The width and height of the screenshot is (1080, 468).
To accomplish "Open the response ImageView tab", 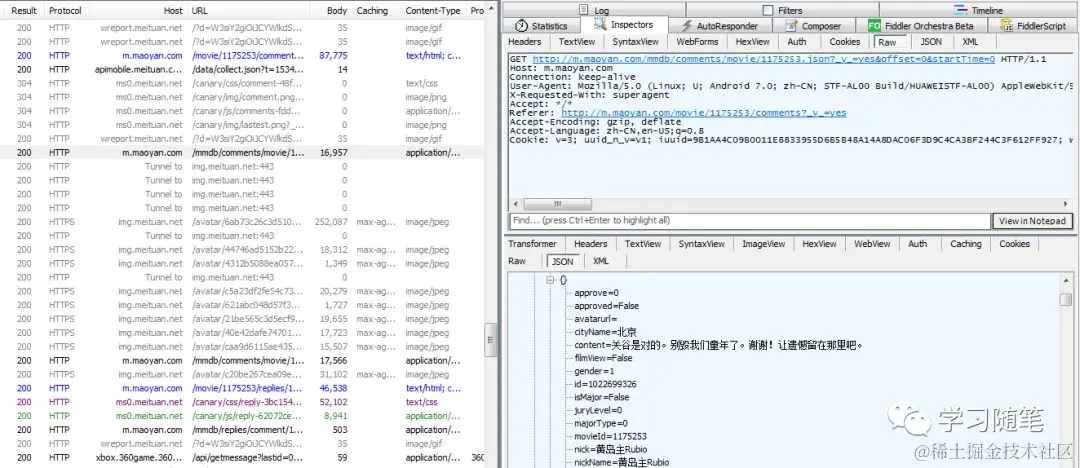I will pos(763,243).
